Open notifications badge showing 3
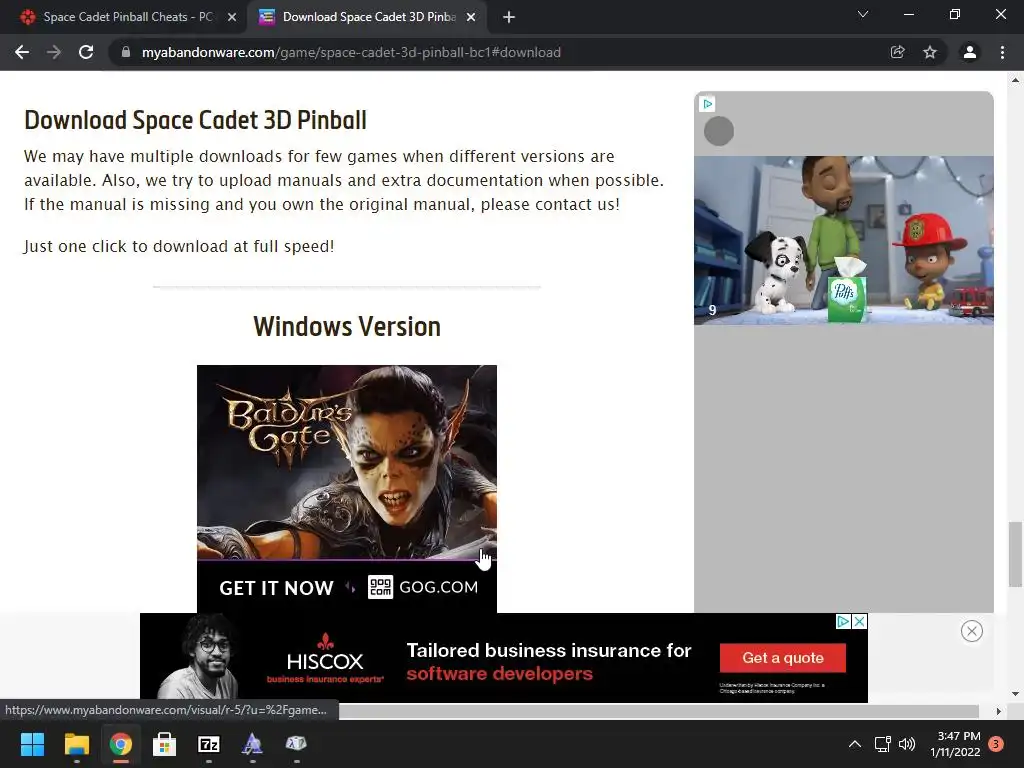Image resolution: width=1024 pixels, height=768 pixels. click(997, 744)
